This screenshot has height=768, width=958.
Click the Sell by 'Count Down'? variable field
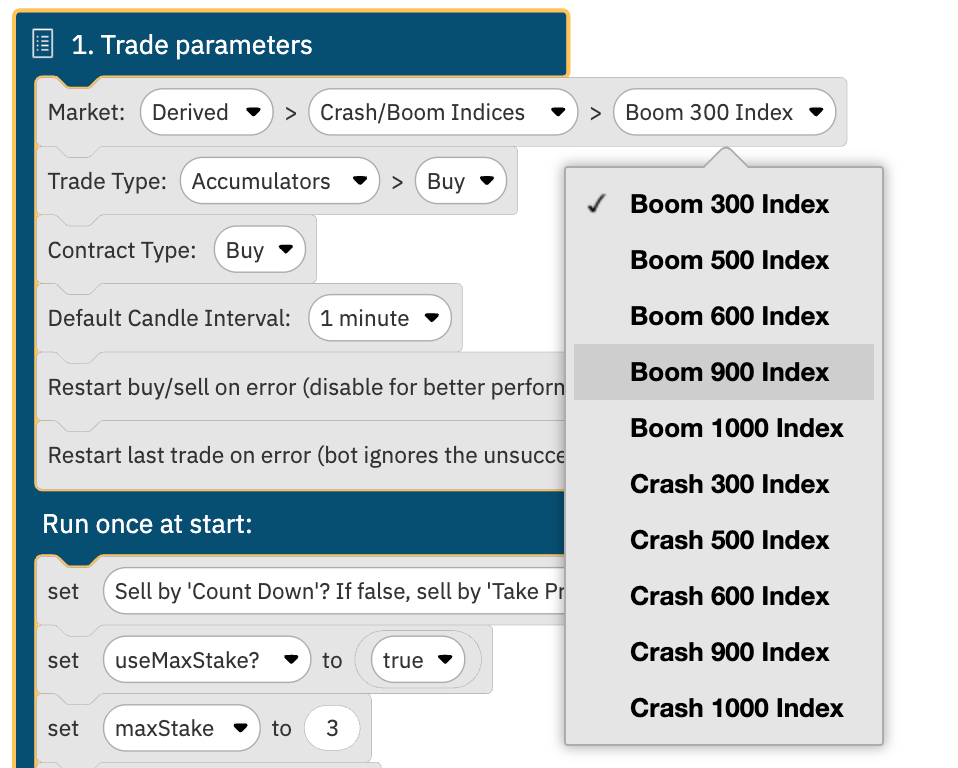[335, 591]
